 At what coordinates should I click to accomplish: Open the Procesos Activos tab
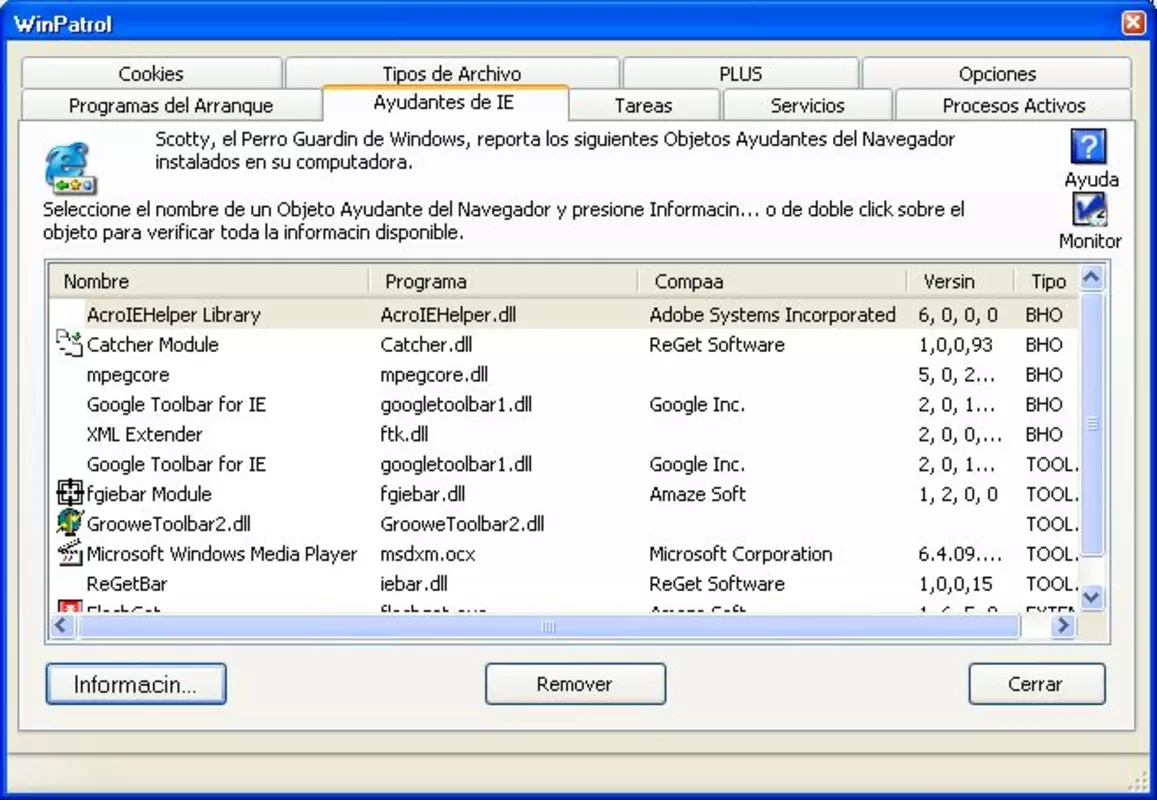[x=1014, y=105]
